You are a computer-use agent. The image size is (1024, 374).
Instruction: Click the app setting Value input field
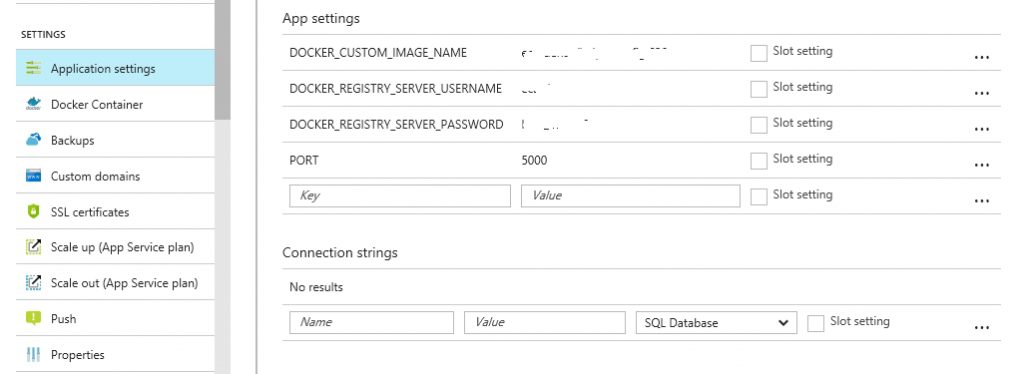click(x=630, y=196)
